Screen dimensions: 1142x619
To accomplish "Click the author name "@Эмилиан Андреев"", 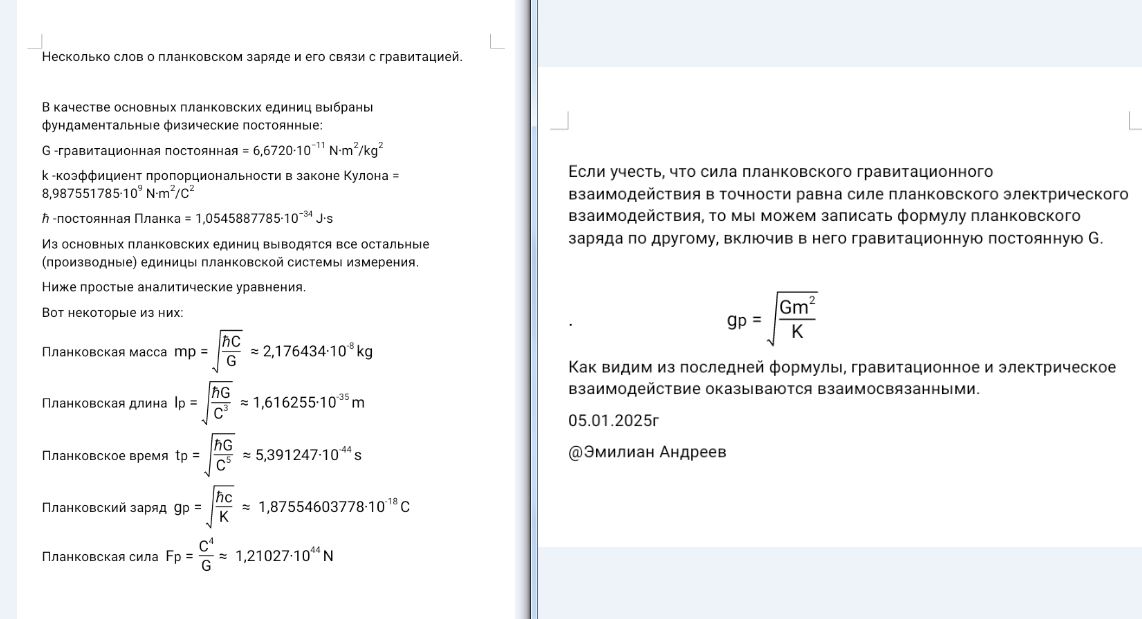I will [x=647, y=452].
